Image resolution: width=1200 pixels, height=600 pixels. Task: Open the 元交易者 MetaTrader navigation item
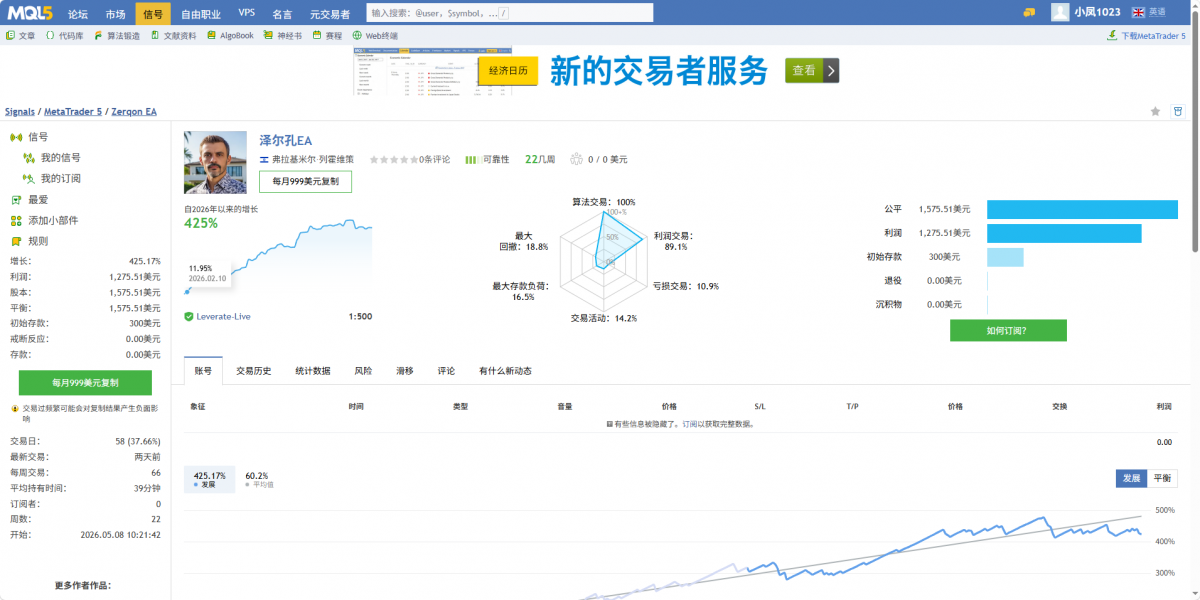click(330, 14)
